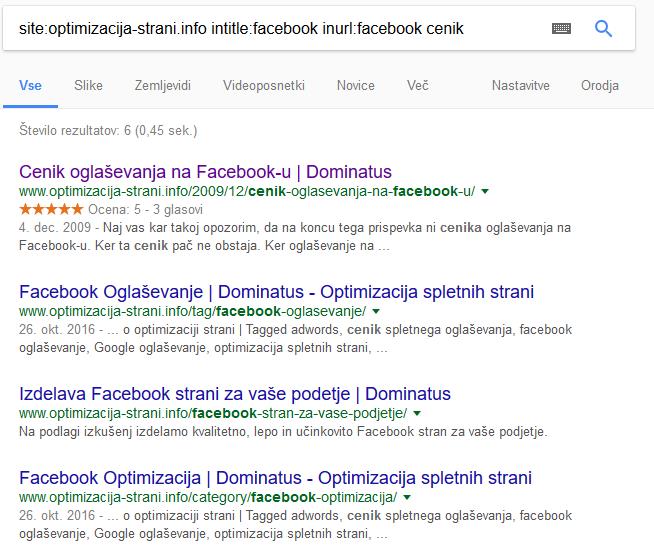
Task: Click the five-star rating icons
Action: click(51, 209)
